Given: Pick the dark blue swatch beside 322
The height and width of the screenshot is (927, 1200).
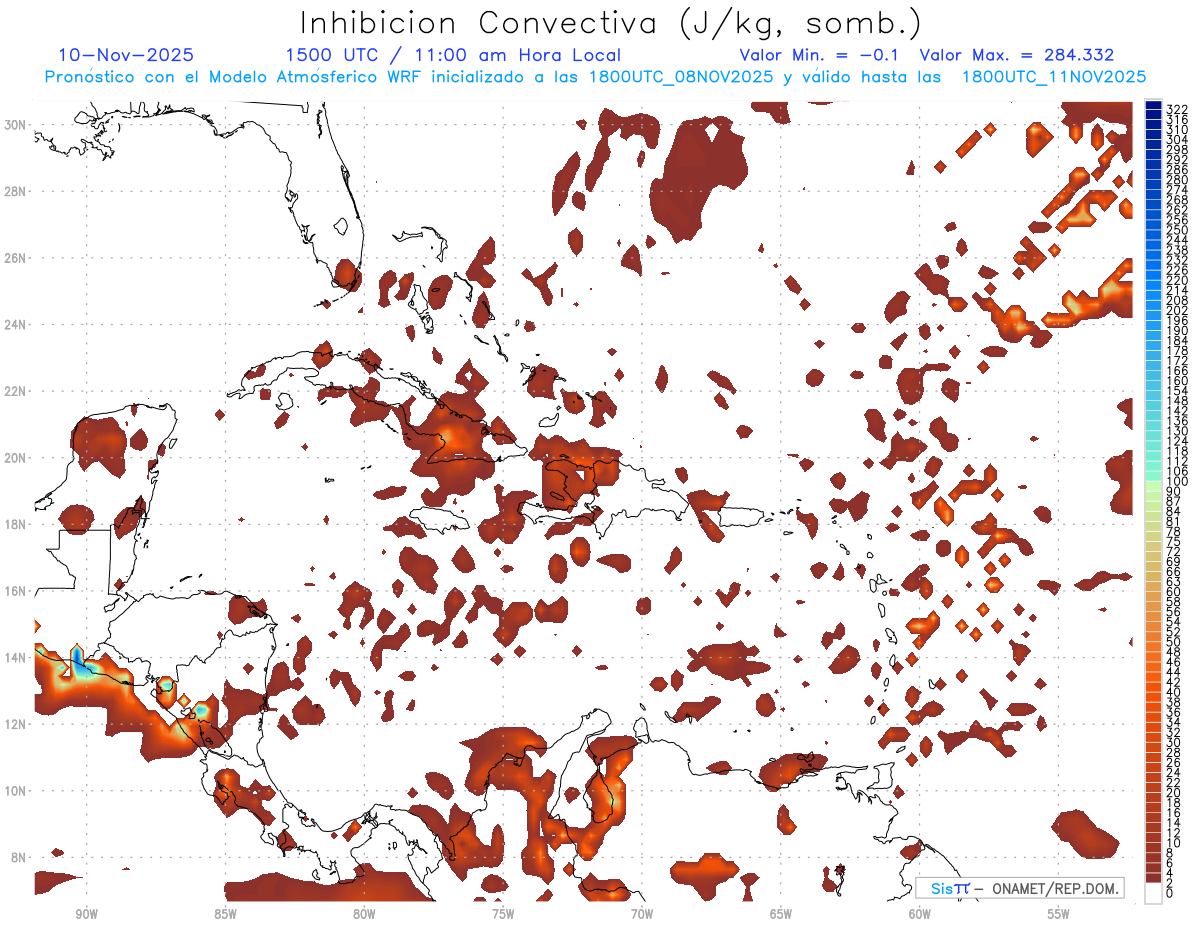Looking at the screenshot, I should click(x=1153, y=105).
